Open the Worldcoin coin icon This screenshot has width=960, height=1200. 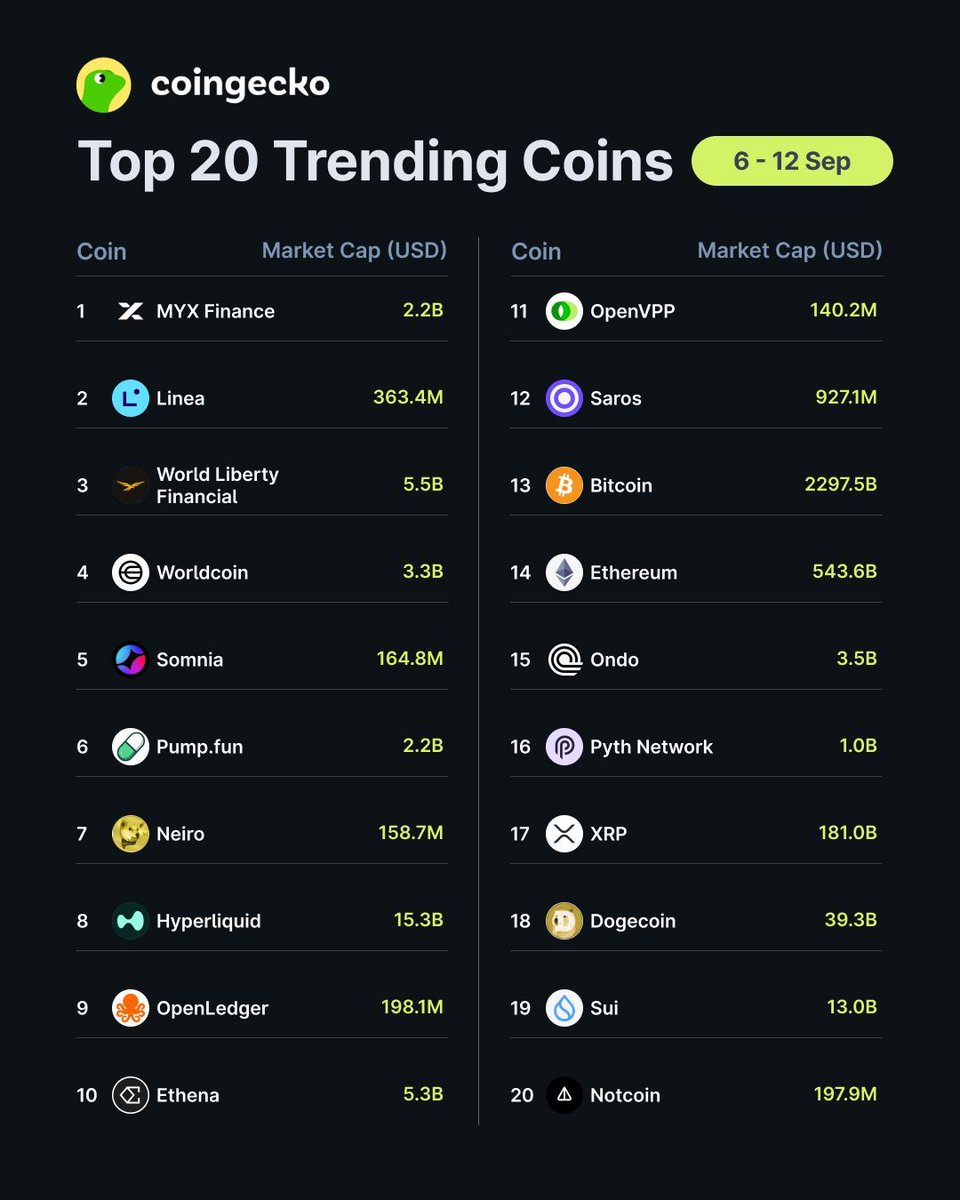(130, 572)
